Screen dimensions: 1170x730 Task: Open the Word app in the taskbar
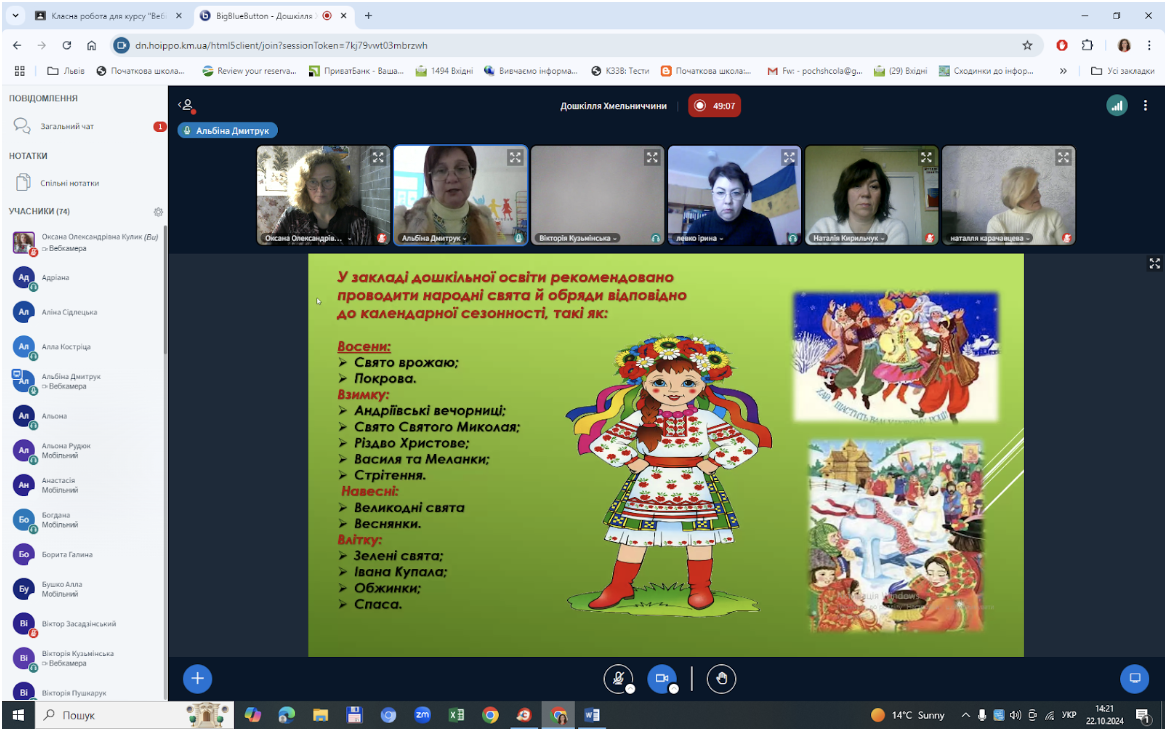(x=592, y=715)
